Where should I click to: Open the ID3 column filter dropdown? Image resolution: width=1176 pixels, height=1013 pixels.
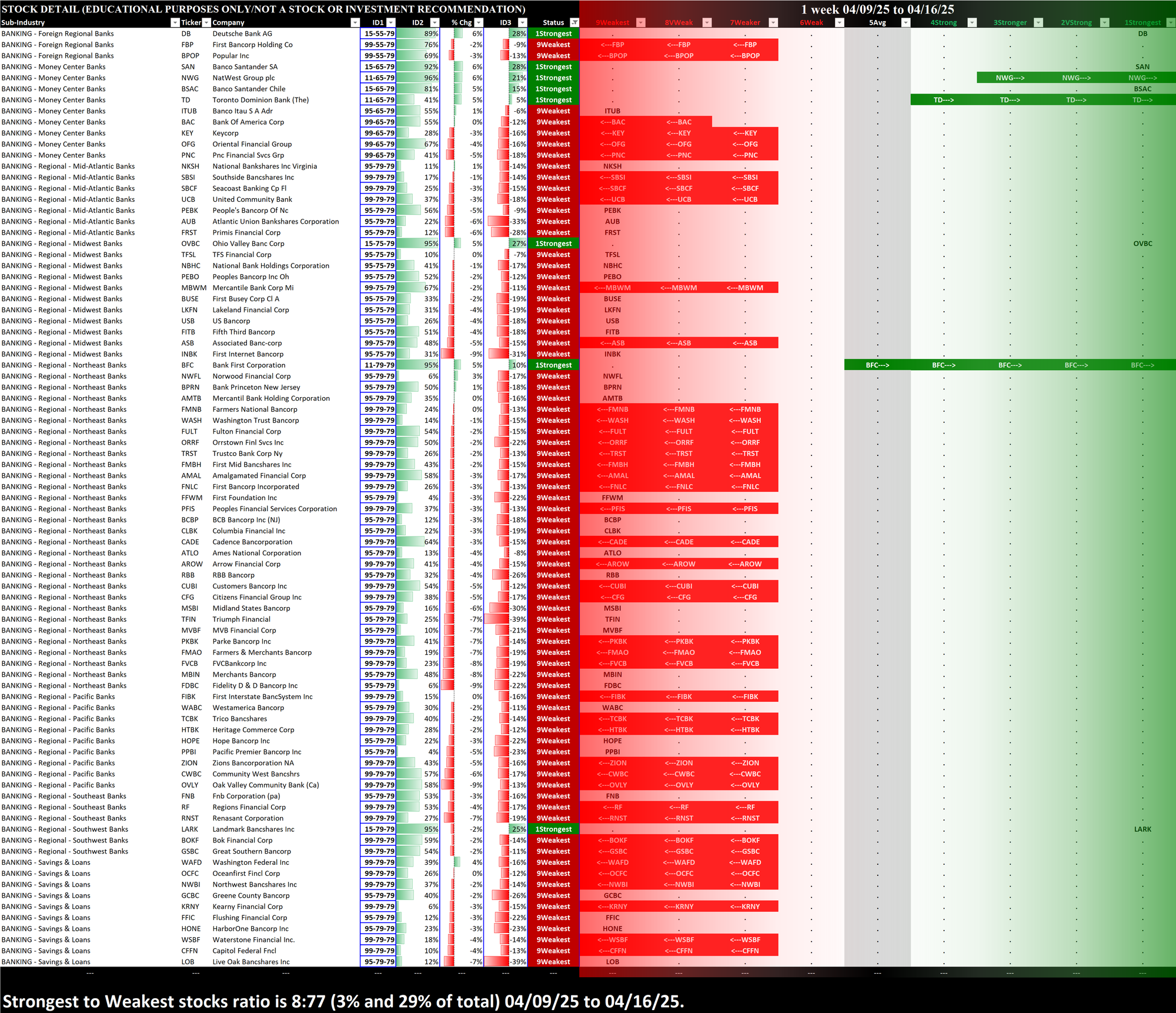pos(522,22)
